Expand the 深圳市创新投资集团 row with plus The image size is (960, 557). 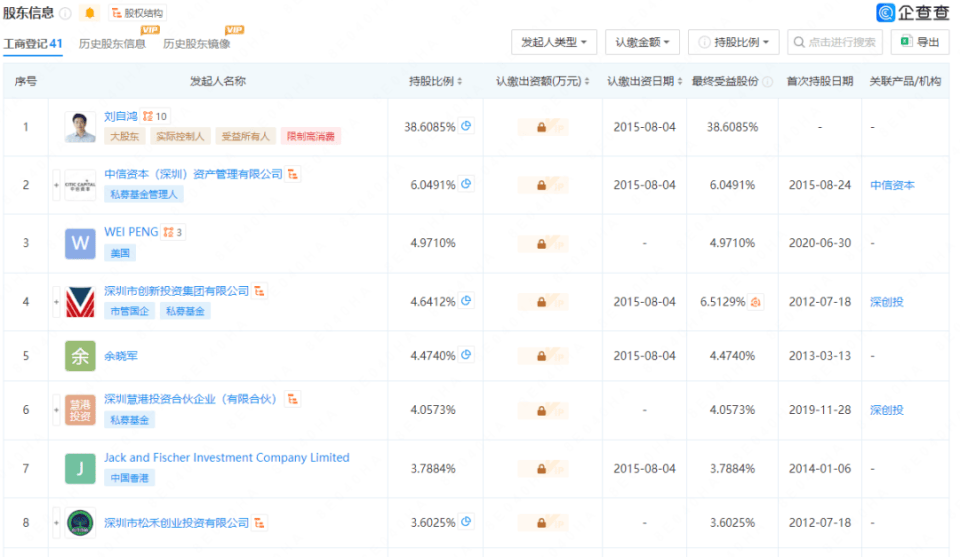tap(56, 302)
